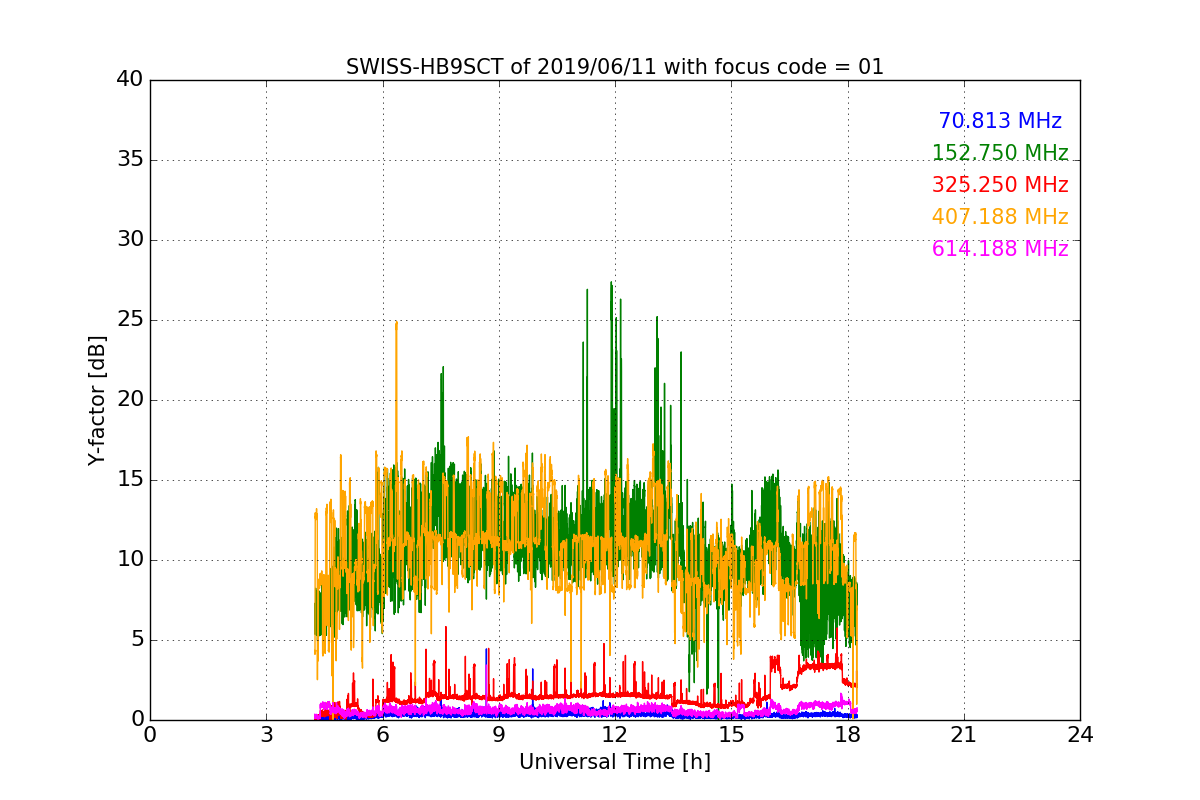Image resolution: width=1200 pixels, height=800 pixels.
Task: Click the 15 tick on the time axis
Action: (x=731, y=735)
